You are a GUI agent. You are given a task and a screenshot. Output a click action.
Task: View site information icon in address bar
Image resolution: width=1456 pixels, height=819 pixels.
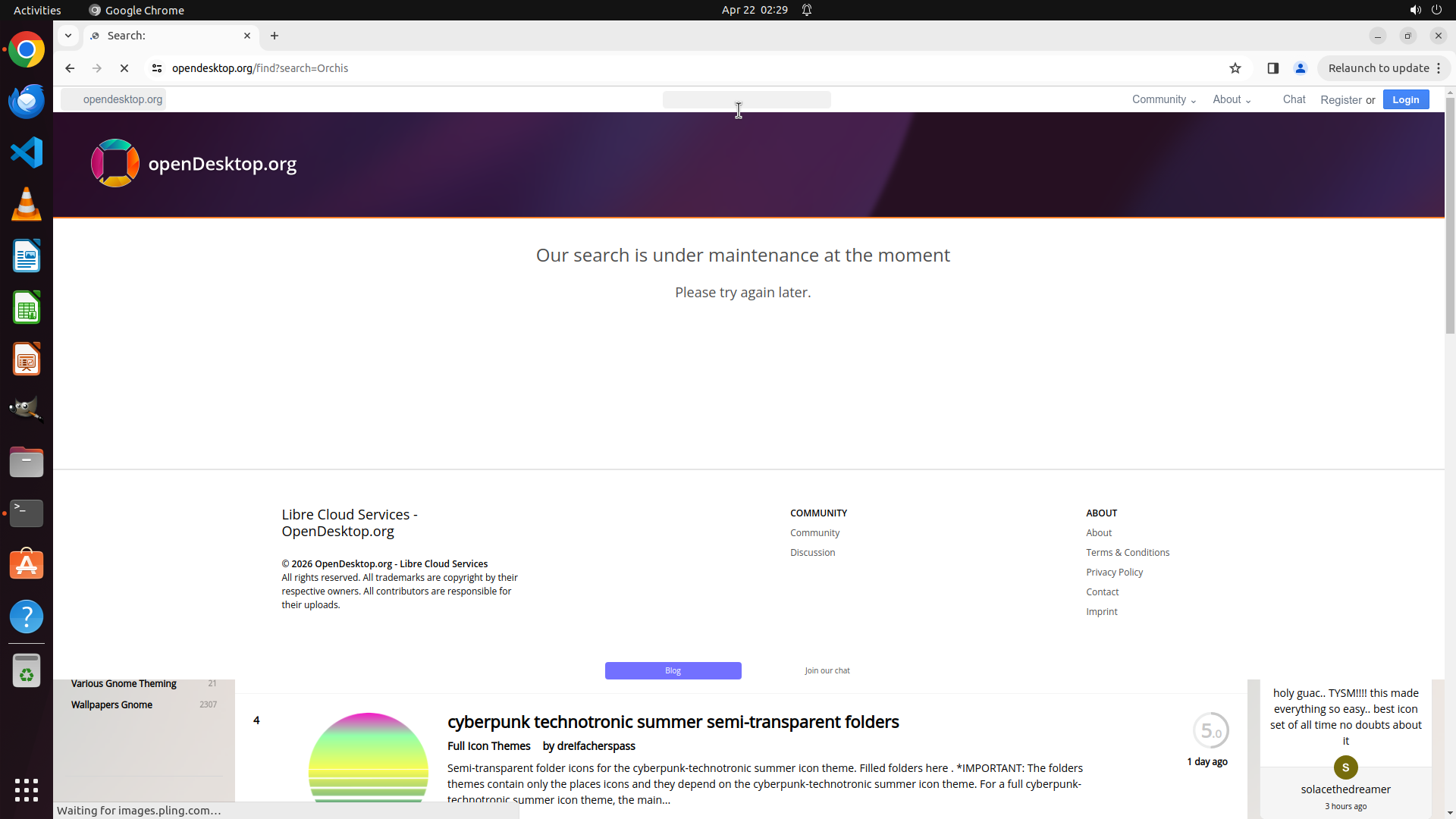157,68
